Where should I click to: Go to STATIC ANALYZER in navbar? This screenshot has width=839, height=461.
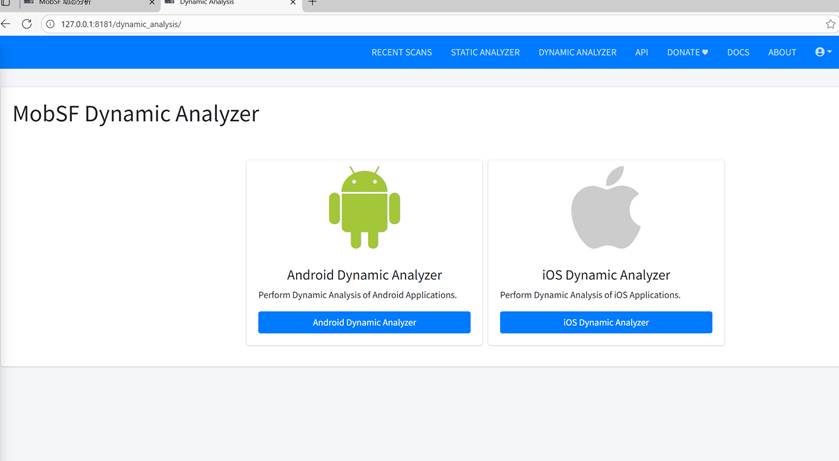485,52
